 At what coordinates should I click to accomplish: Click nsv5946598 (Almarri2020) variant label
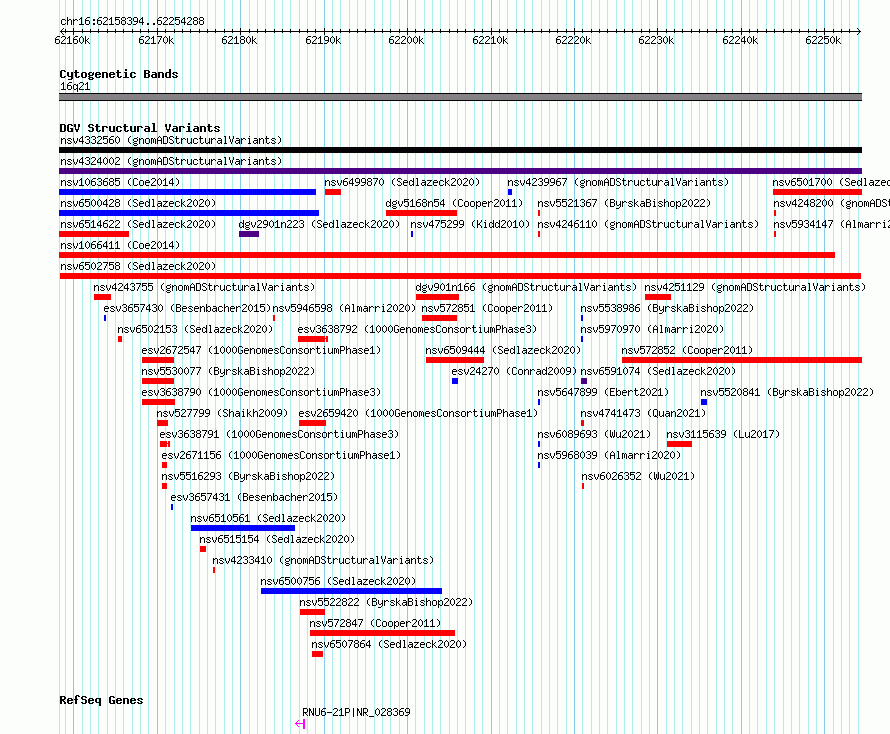click(344, 308)
